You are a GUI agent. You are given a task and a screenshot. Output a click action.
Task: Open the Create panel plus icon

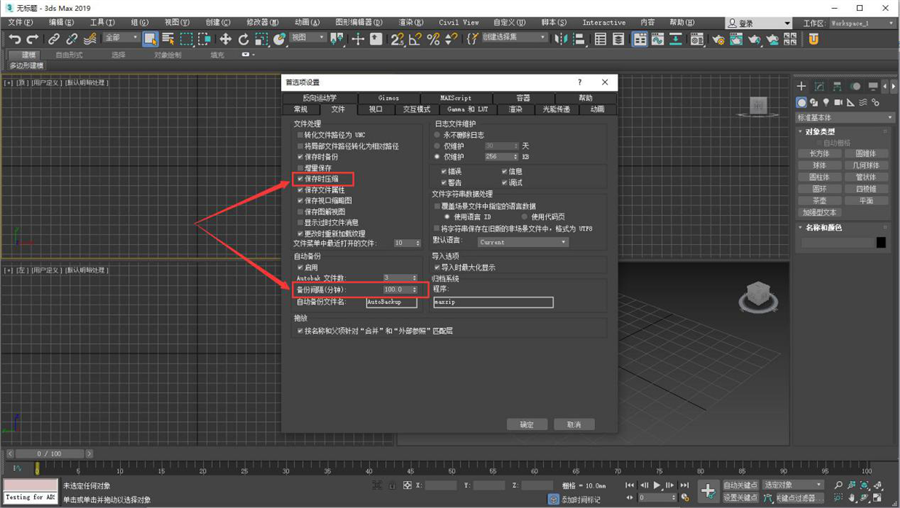click(801, 86)
